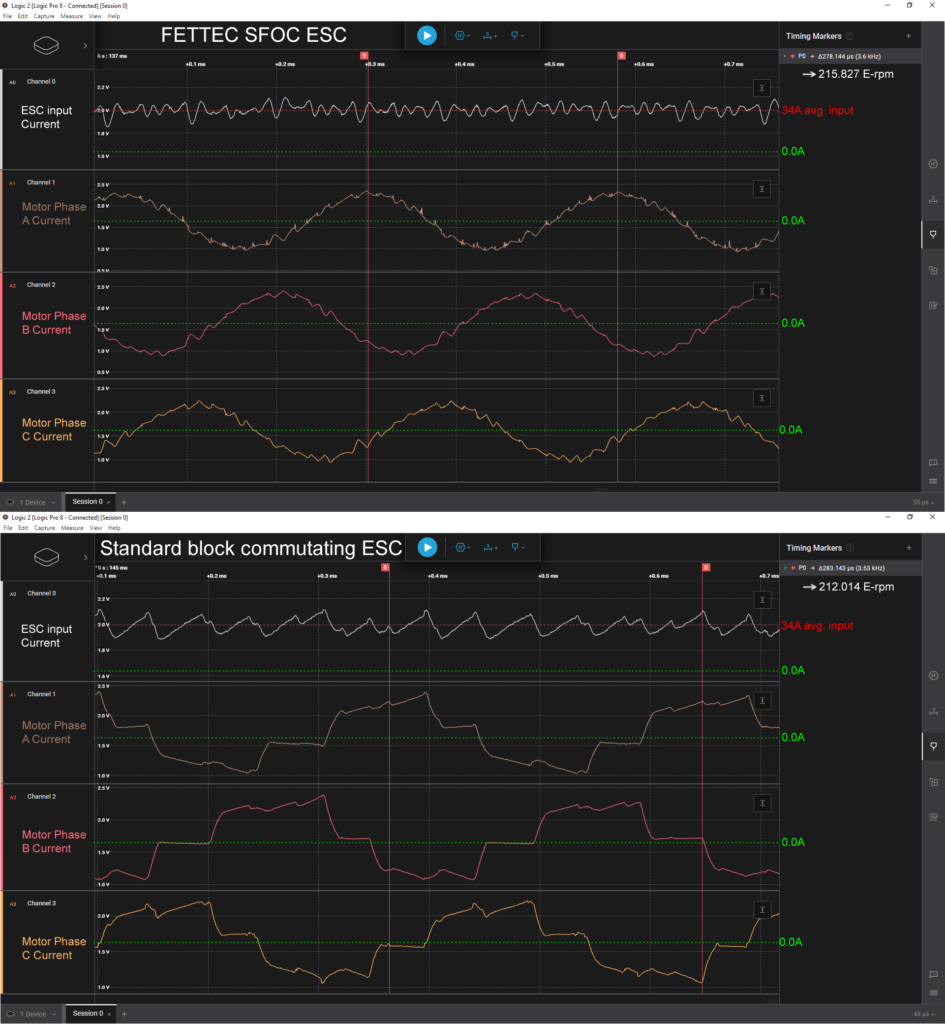Click the device icon in top window's upper-left
This screenshot has width=945, height=1024.
point(47,45)
